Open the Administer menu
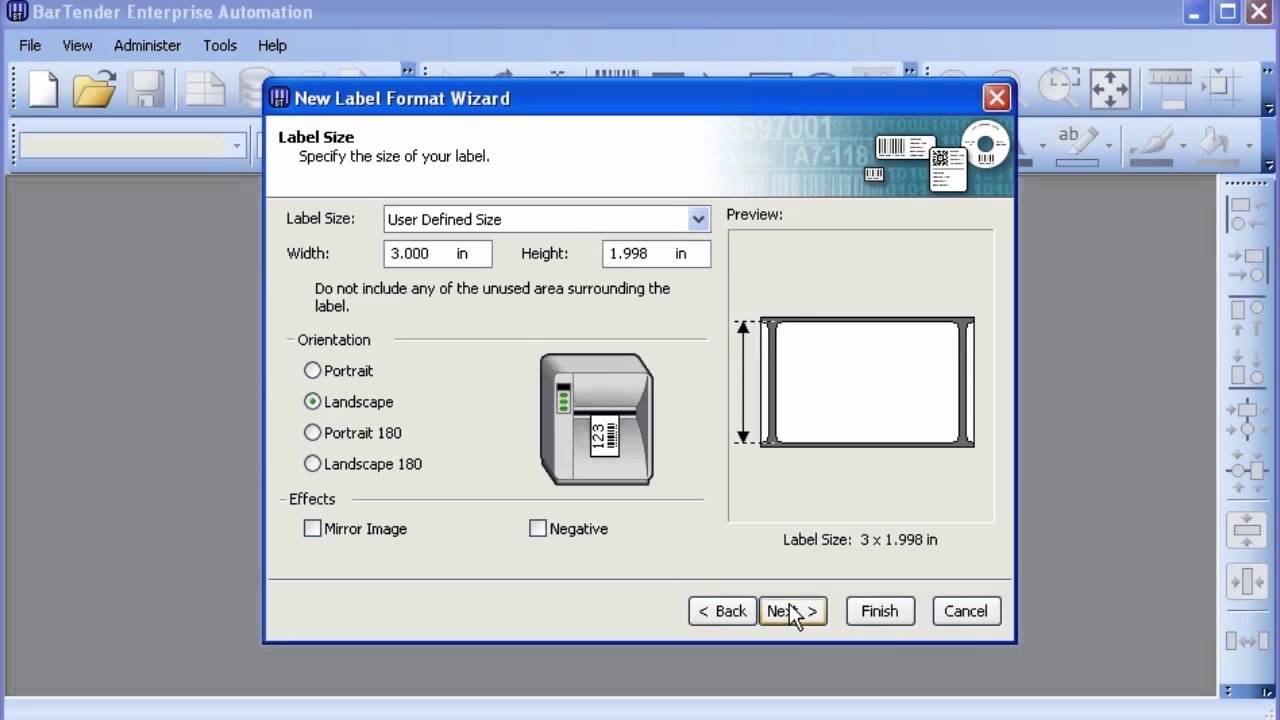The image size is (1280, 720). 147,45
